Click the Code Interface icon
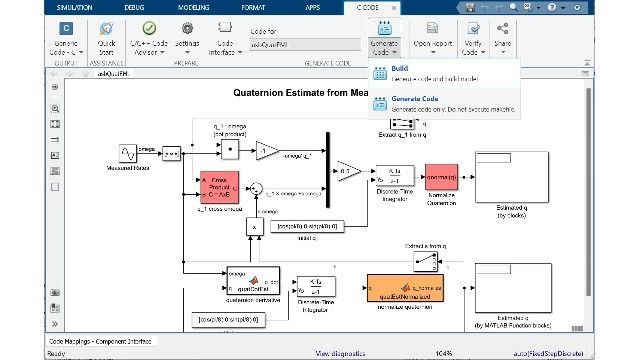This screenshot has height=360, width=640. pos(225,28)
